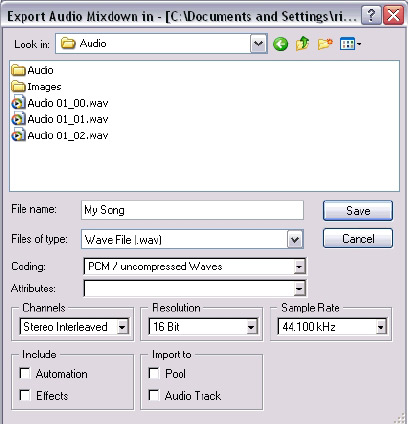Check Import to Pool
Screen dimensions: 408x424
click(154, 373)
